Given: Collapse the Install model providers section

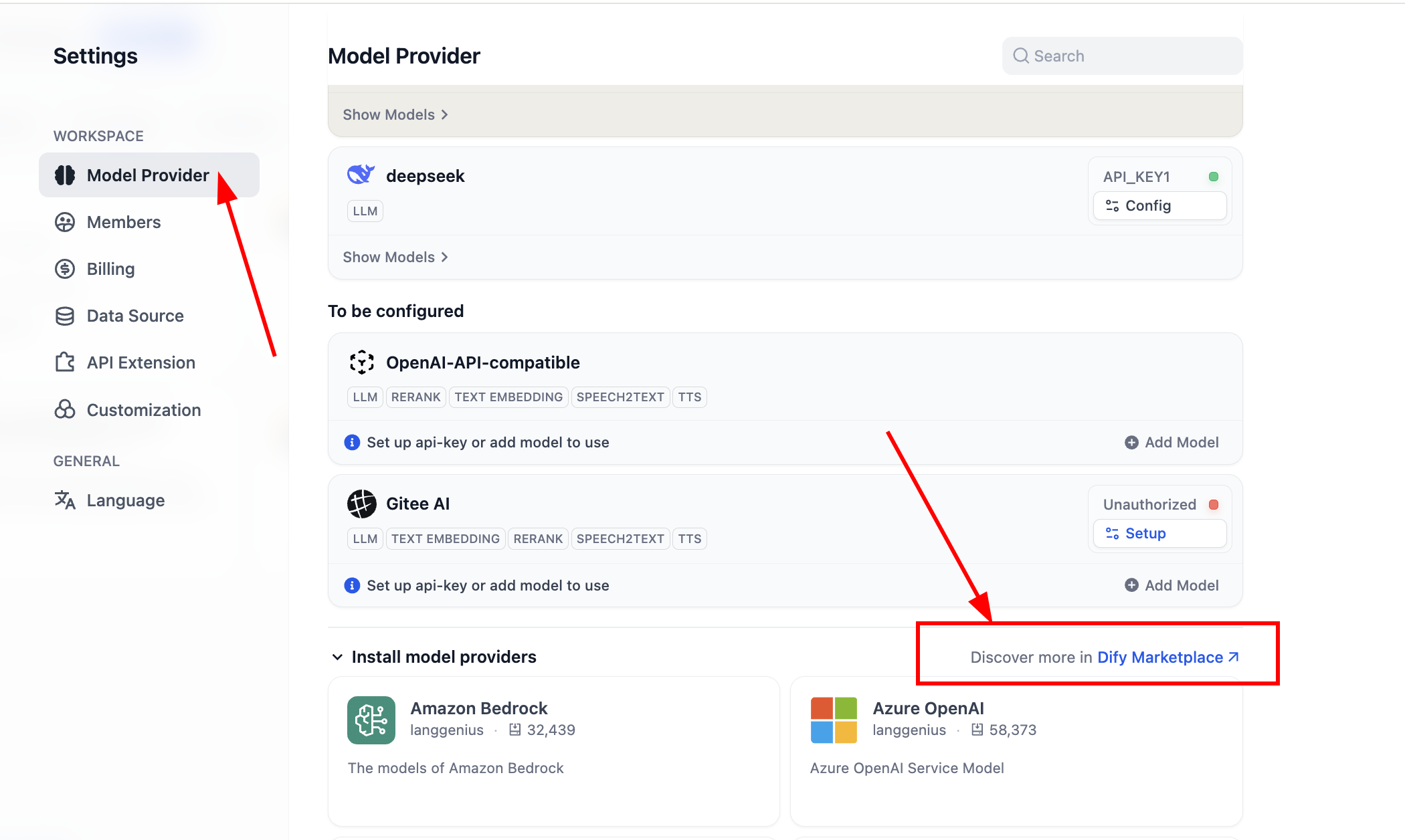Looking at the screenshot, I should tap(338, 657).
